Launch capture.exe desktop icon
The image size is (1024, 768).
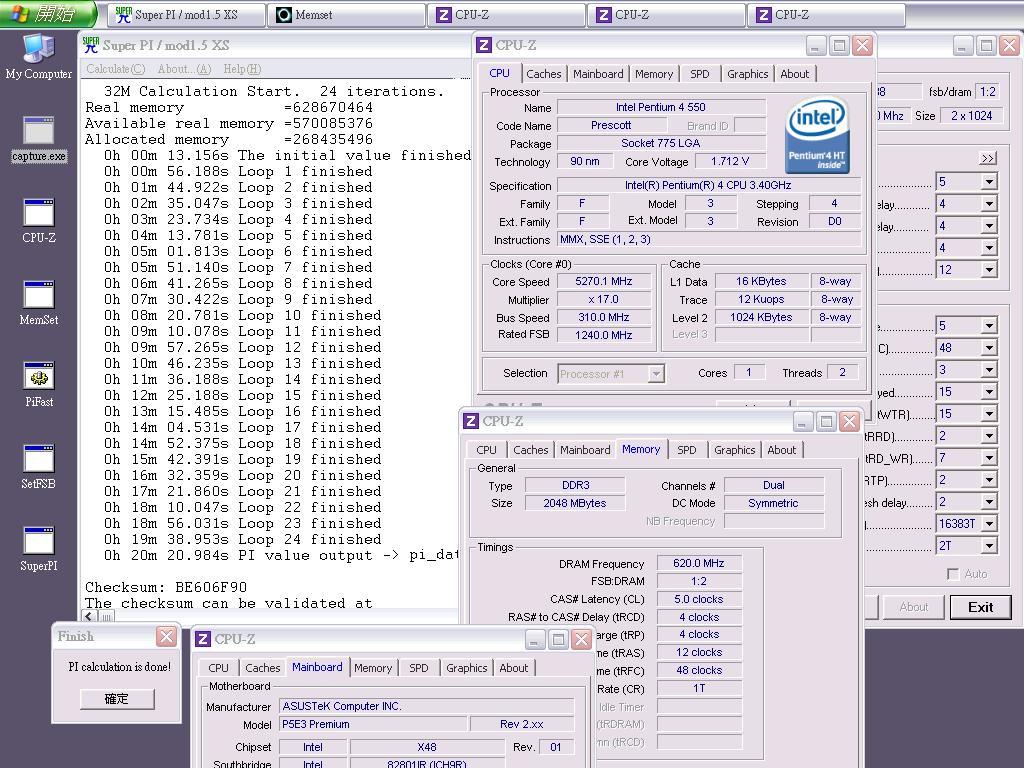[39, 138]
